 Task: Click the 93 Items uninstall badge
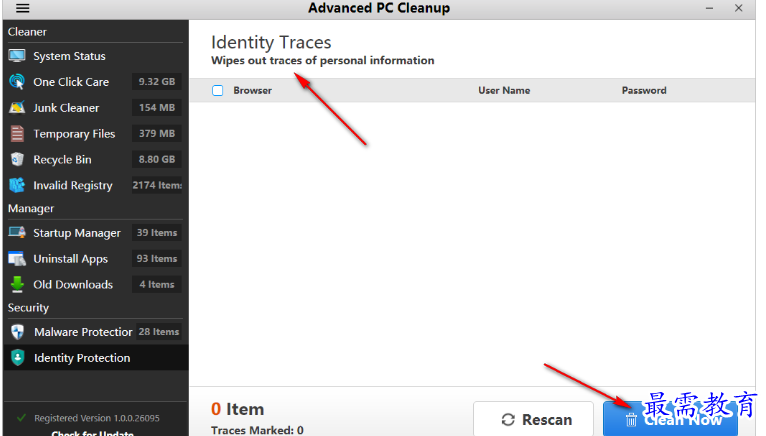pyautogui.click(x=157, y=259)
